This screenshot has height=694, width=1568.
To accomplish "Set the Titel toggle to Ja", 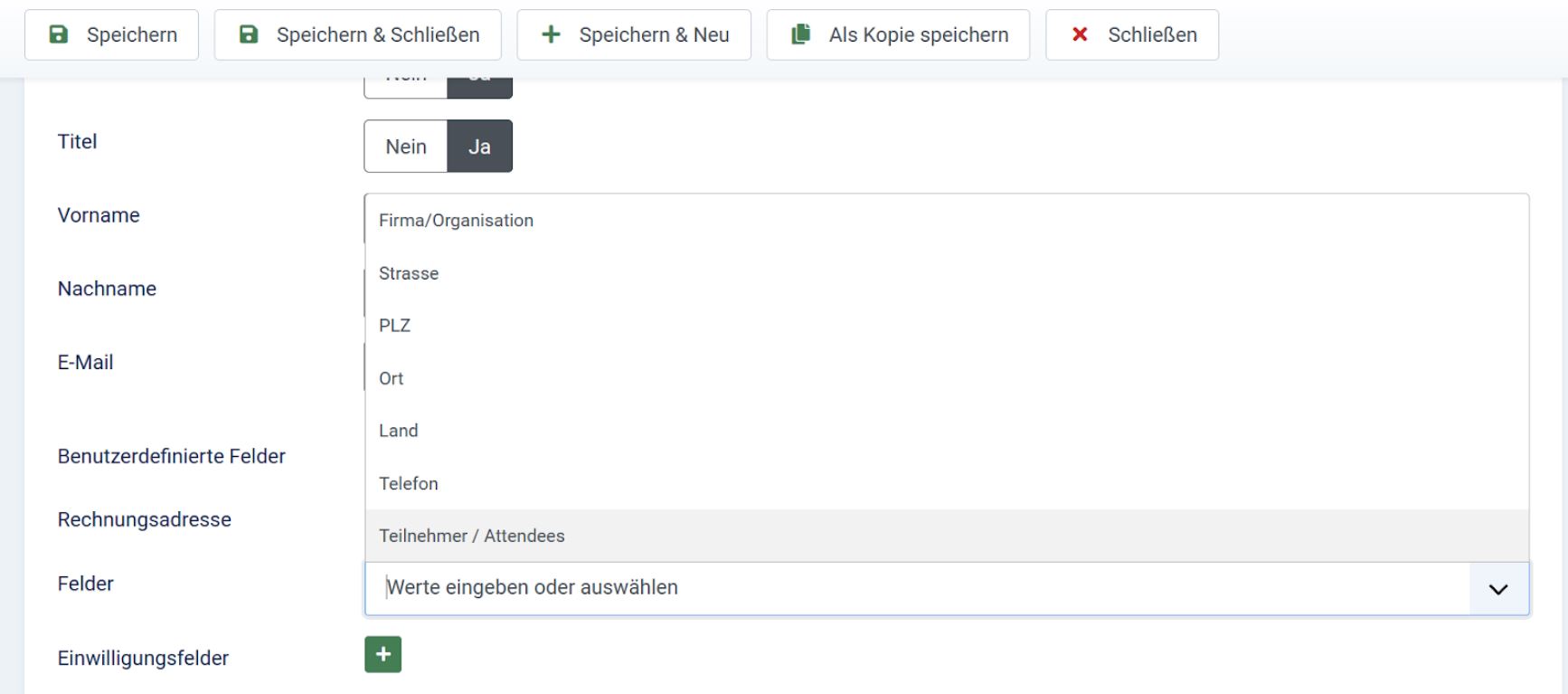I will (480, 146).
